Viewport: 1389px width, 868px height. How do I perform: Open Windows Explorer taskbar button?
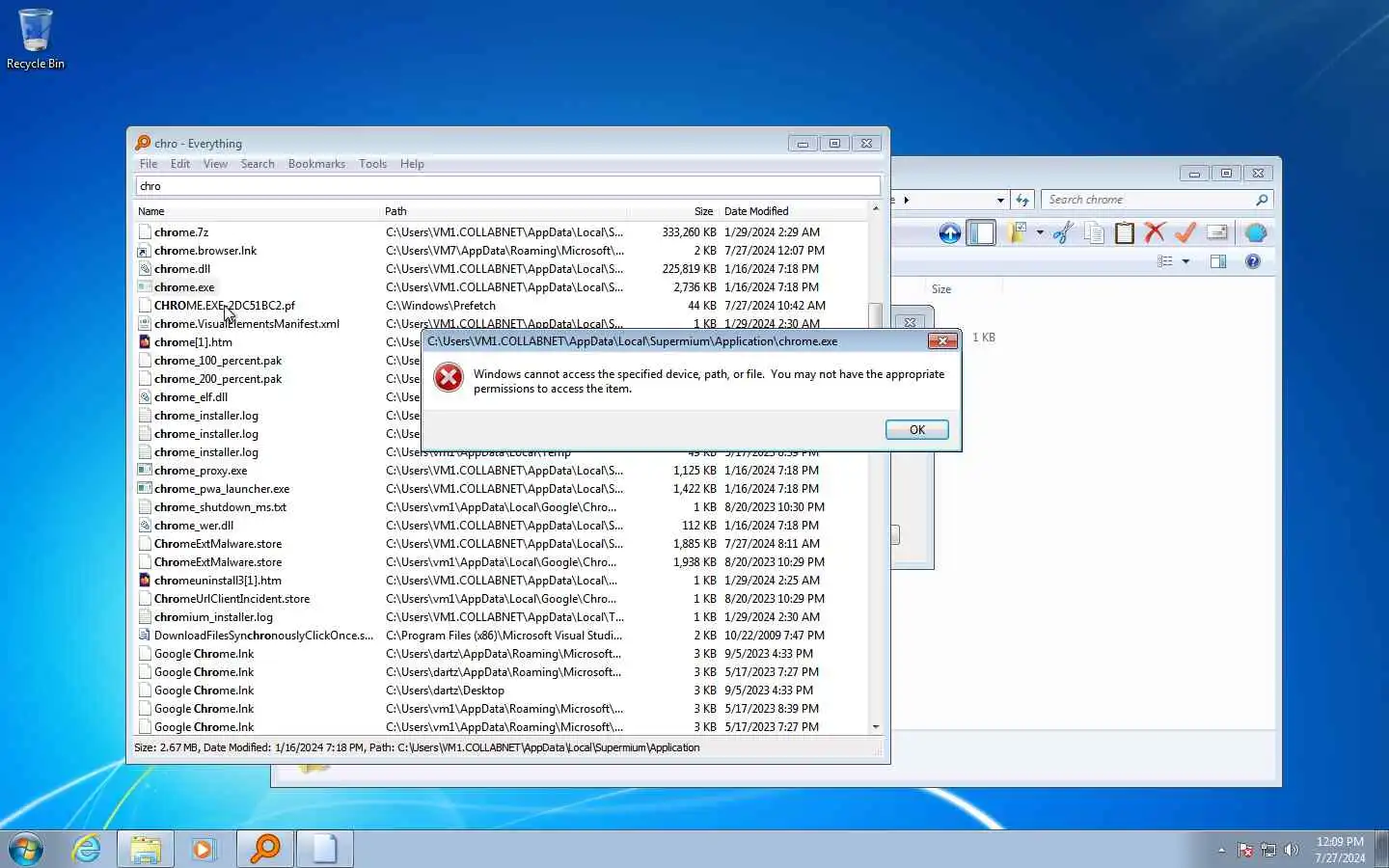click(146, 849)
